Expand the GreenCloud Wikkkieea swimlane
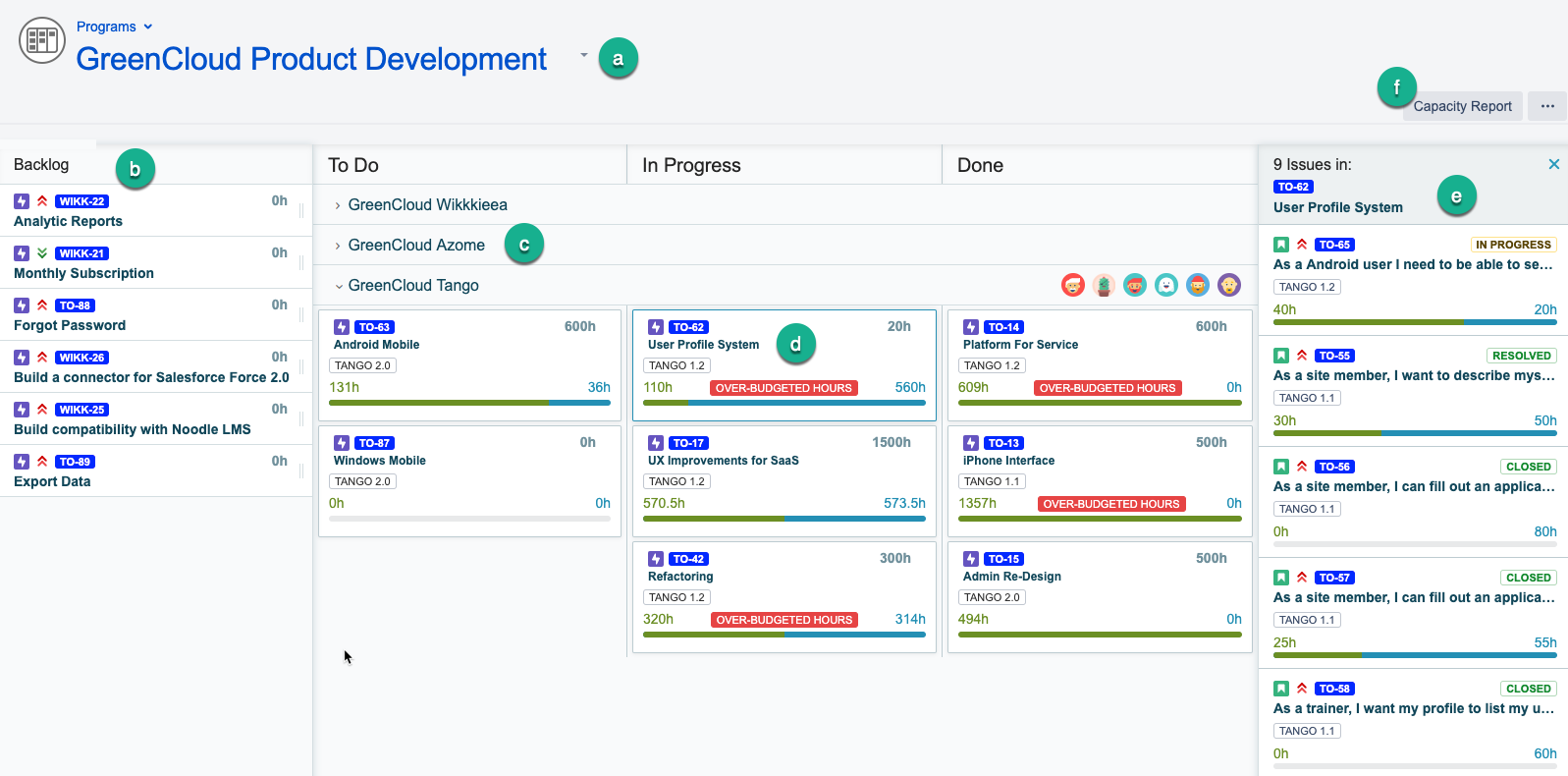Screen dimensions: 1568x776 (338, 205)
